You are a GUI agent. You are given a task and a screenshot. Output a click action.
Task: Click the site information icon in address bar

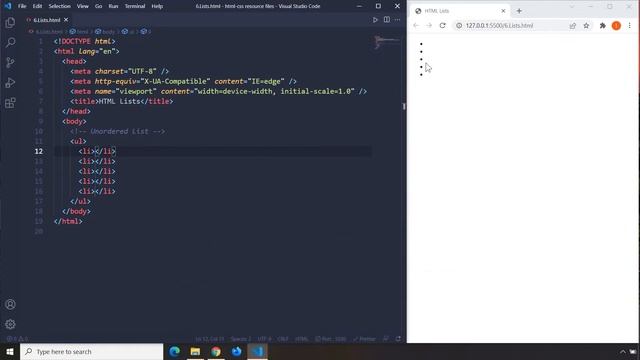459,25
